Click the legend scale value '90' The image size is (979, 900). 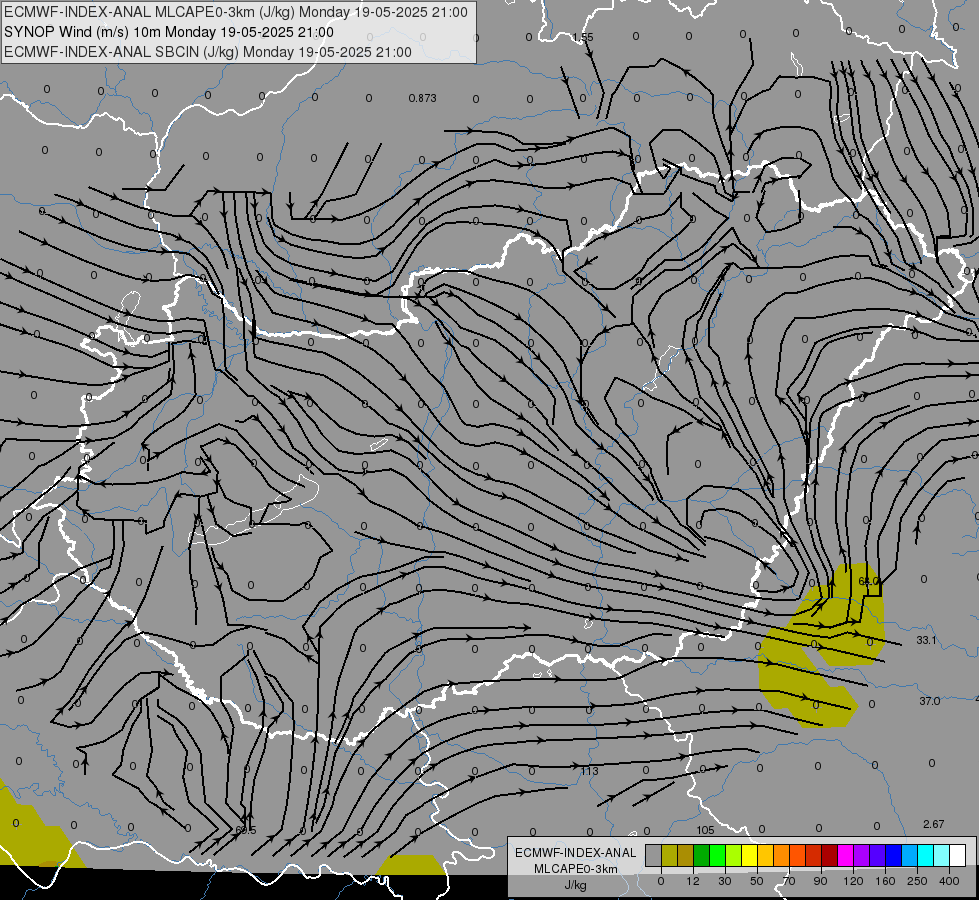pyautogui.click(x=821, y=881)
